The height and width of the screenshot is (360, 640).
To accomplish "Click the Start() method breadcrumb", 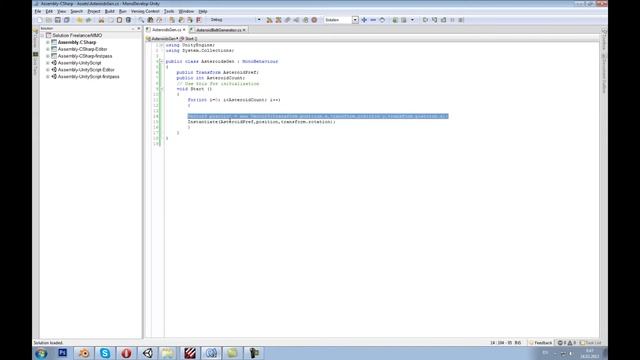I will pos(189,39).
